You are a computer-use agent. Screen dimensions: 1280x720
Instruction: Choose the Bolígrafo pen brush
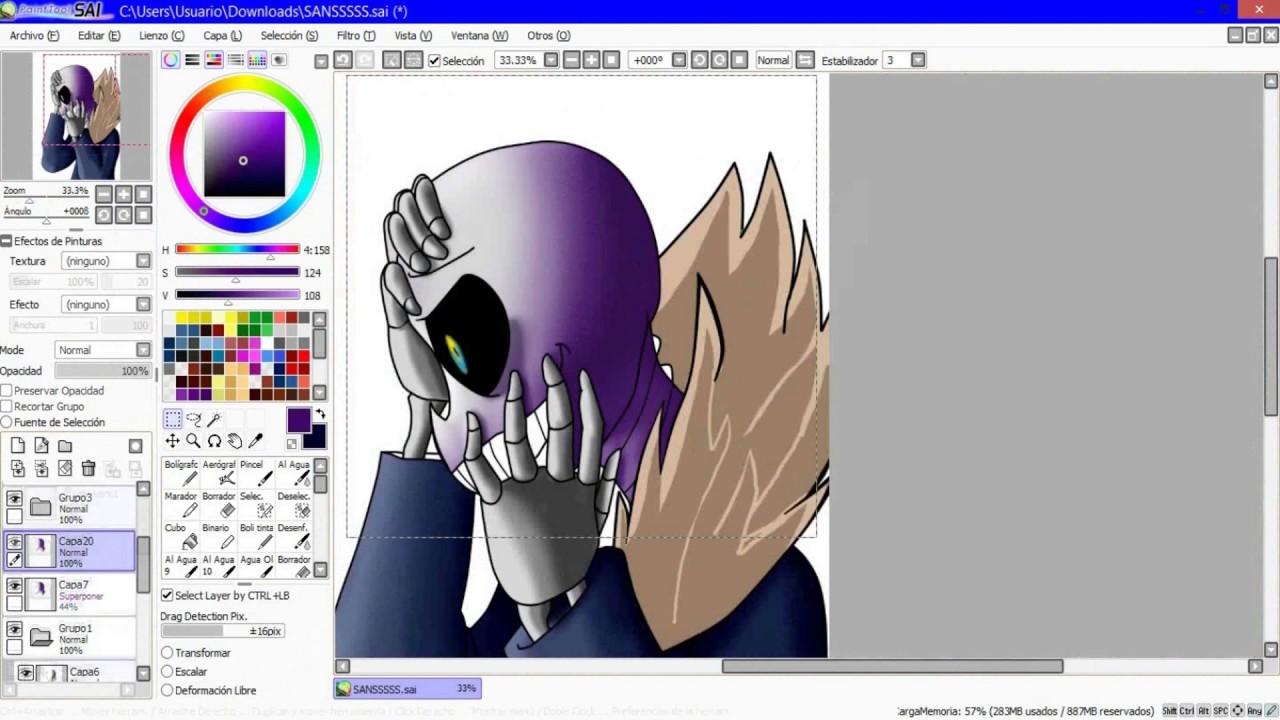181,473
